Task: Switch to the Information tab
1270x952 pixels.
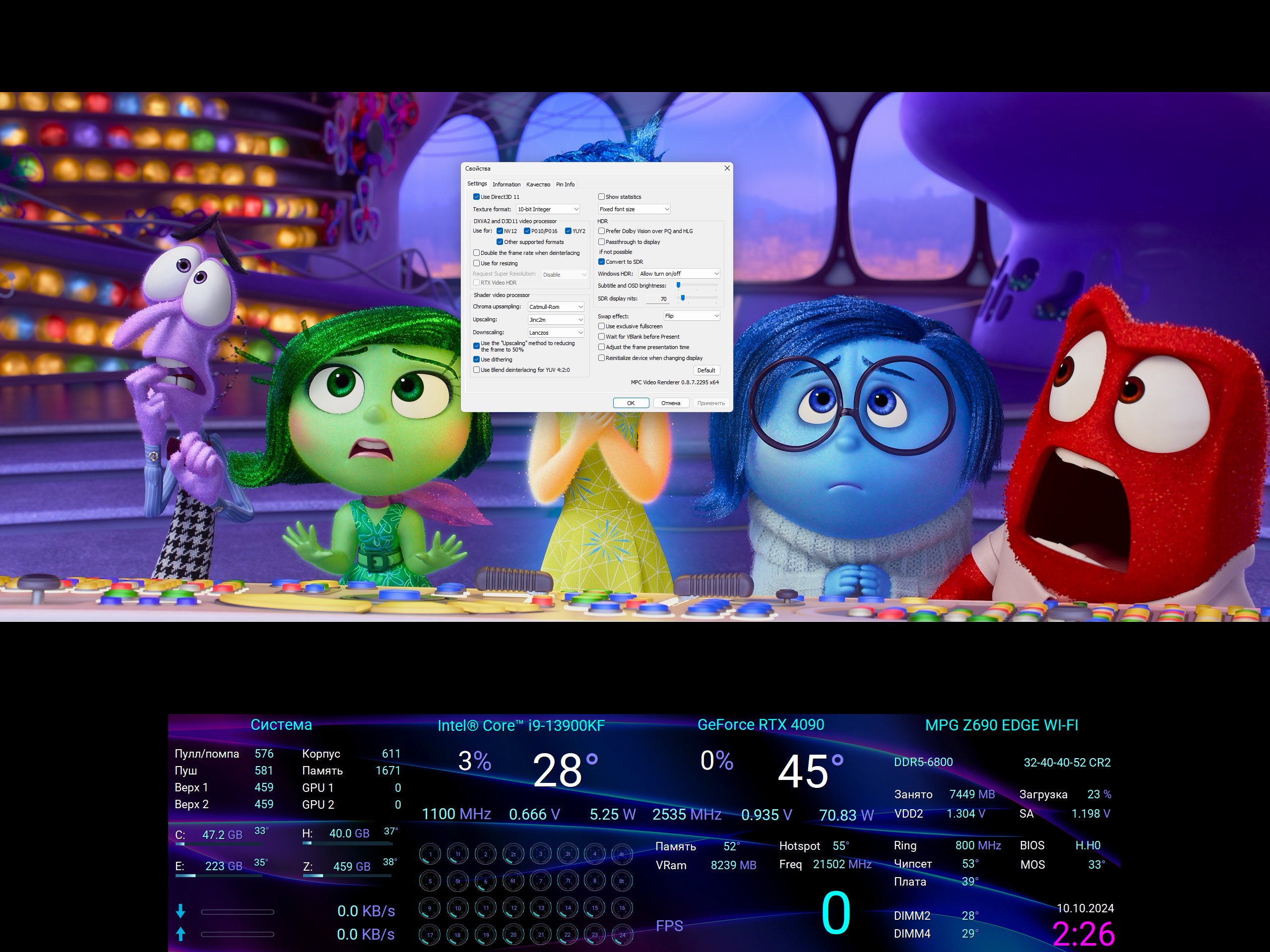Action: pos(506,184)
